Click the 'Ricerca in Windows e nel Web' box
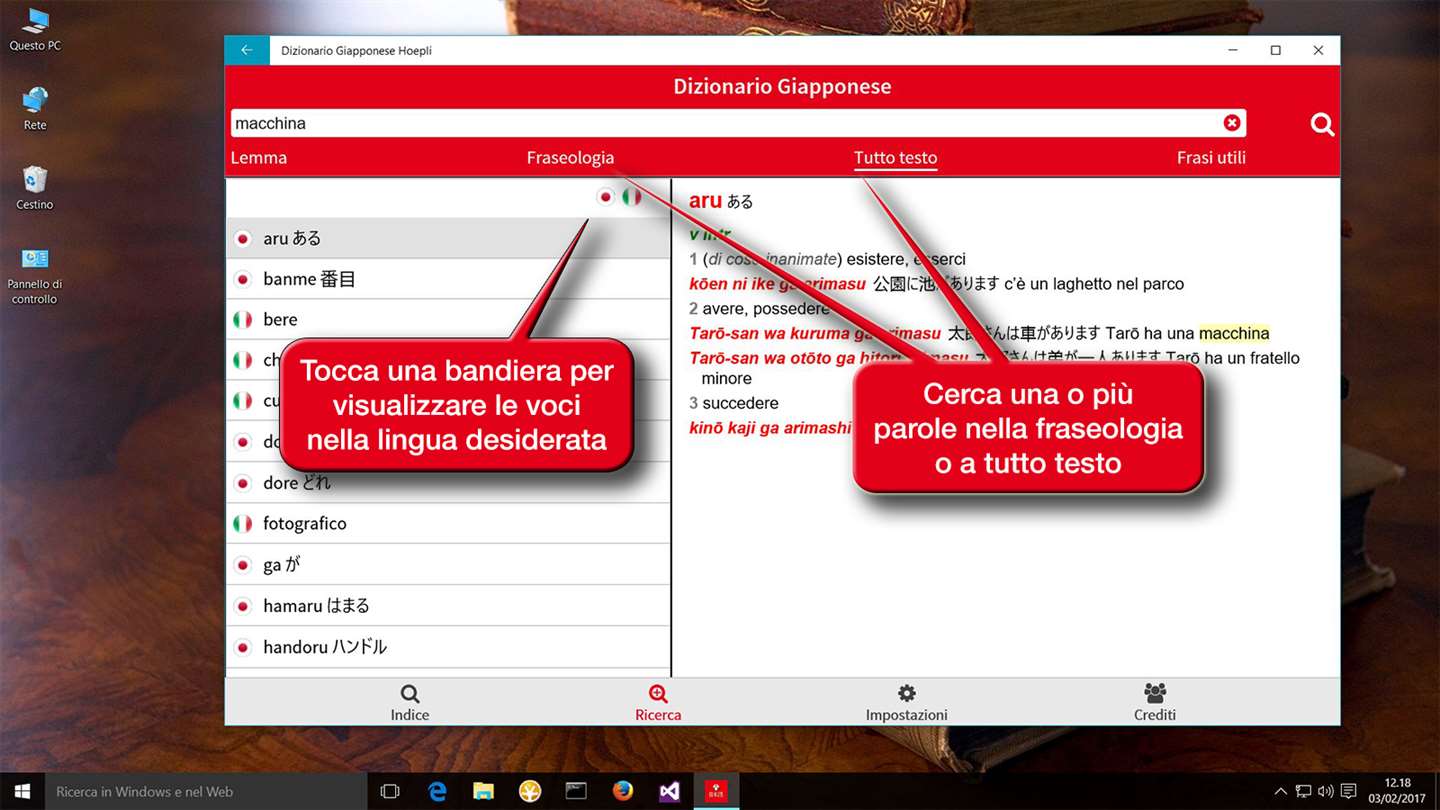 coord(206,791)
